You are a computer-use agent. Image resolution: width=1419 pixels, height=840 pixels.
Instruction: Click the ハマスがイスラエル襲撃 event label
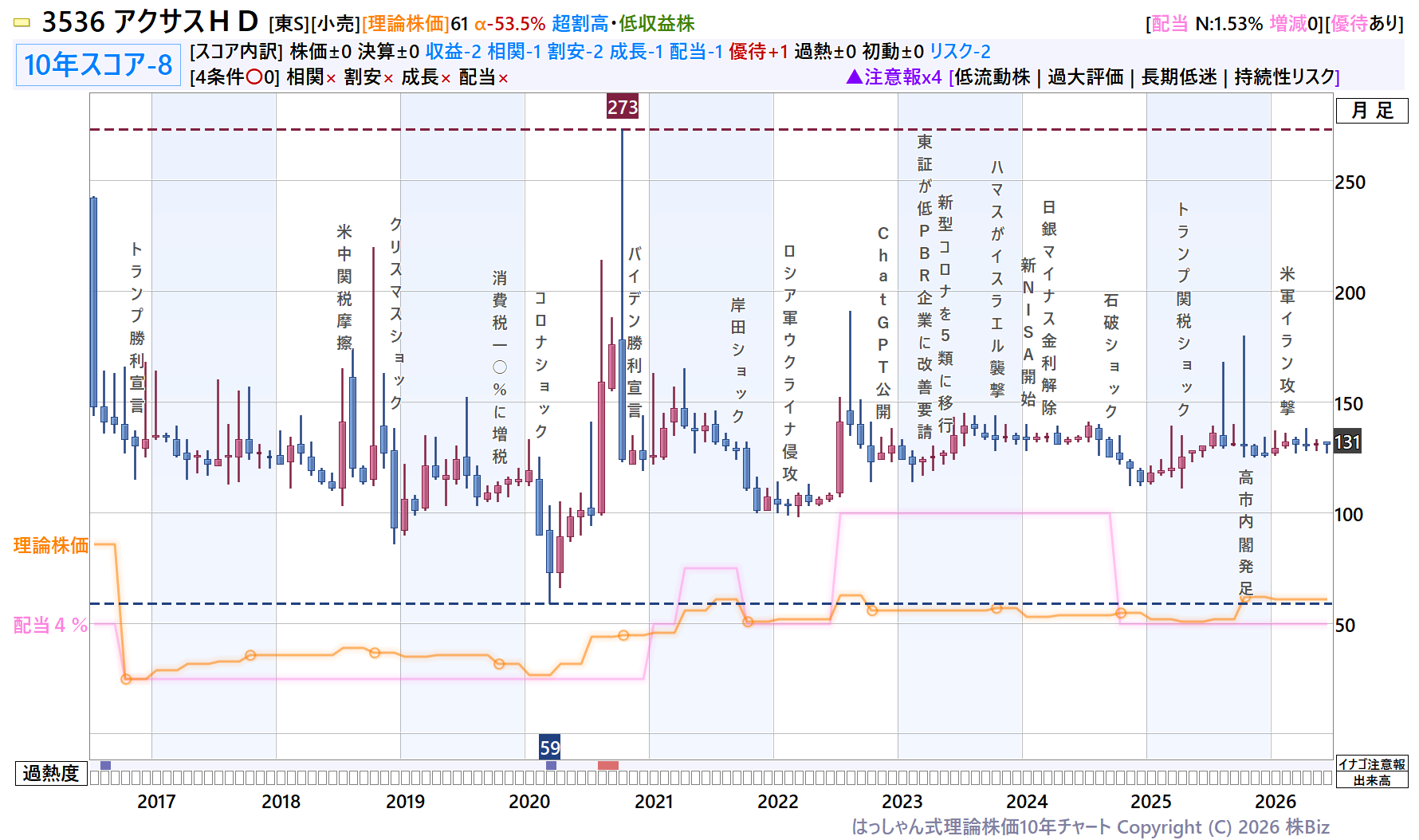997,278
